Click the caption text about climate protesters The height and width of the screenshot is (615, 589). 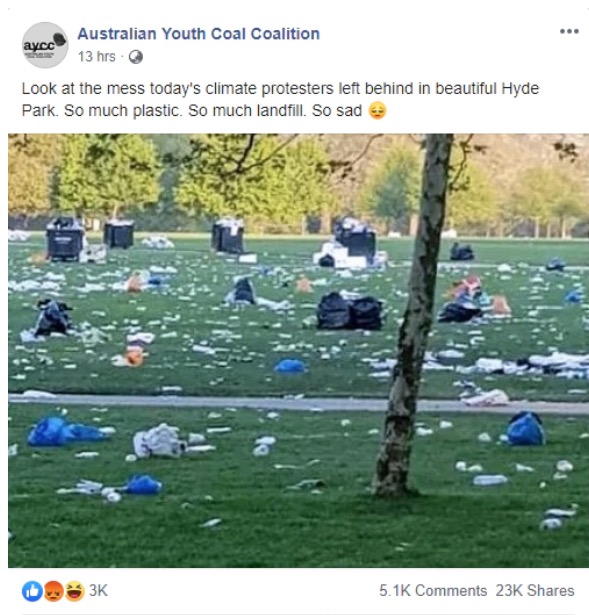pyautogui.click(x=280, y=100)
